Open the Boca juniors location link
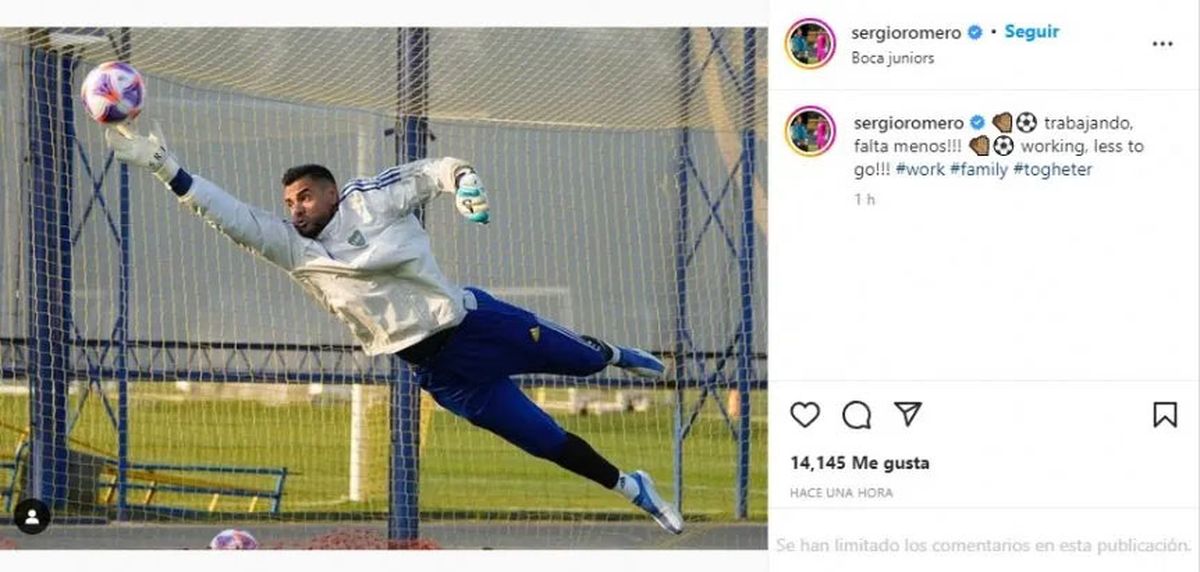Screen dimensions: 1200x572 [893, 58]
